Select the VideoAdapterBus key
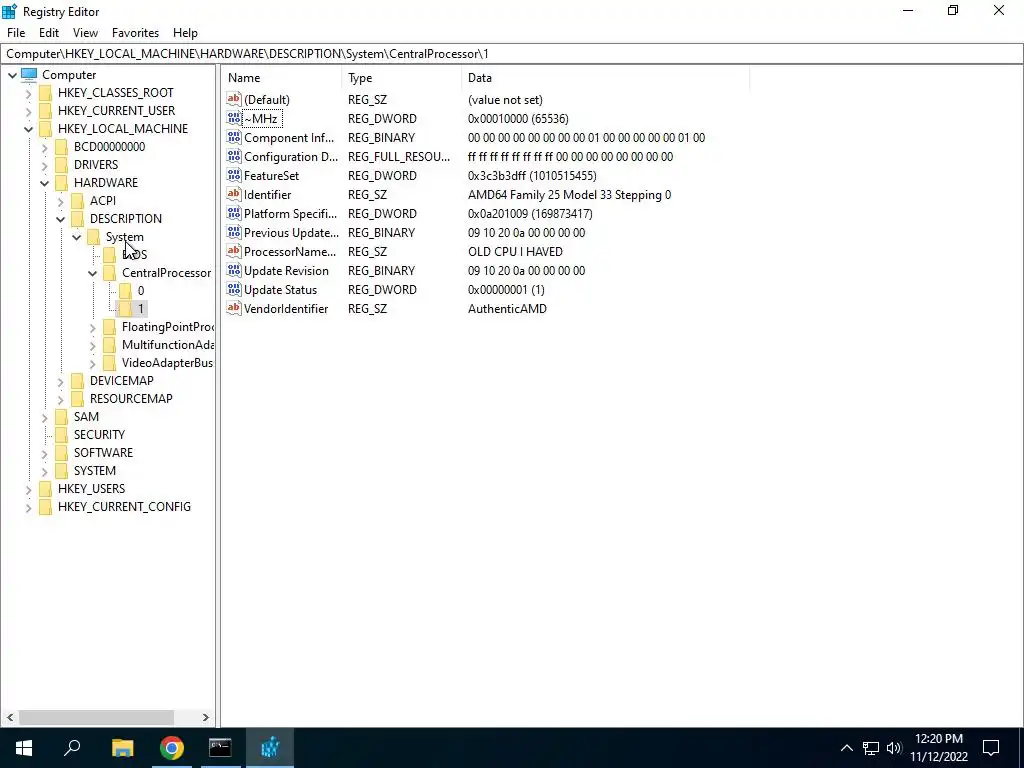This screenshot has width=1024, height=768. (167, 362)
